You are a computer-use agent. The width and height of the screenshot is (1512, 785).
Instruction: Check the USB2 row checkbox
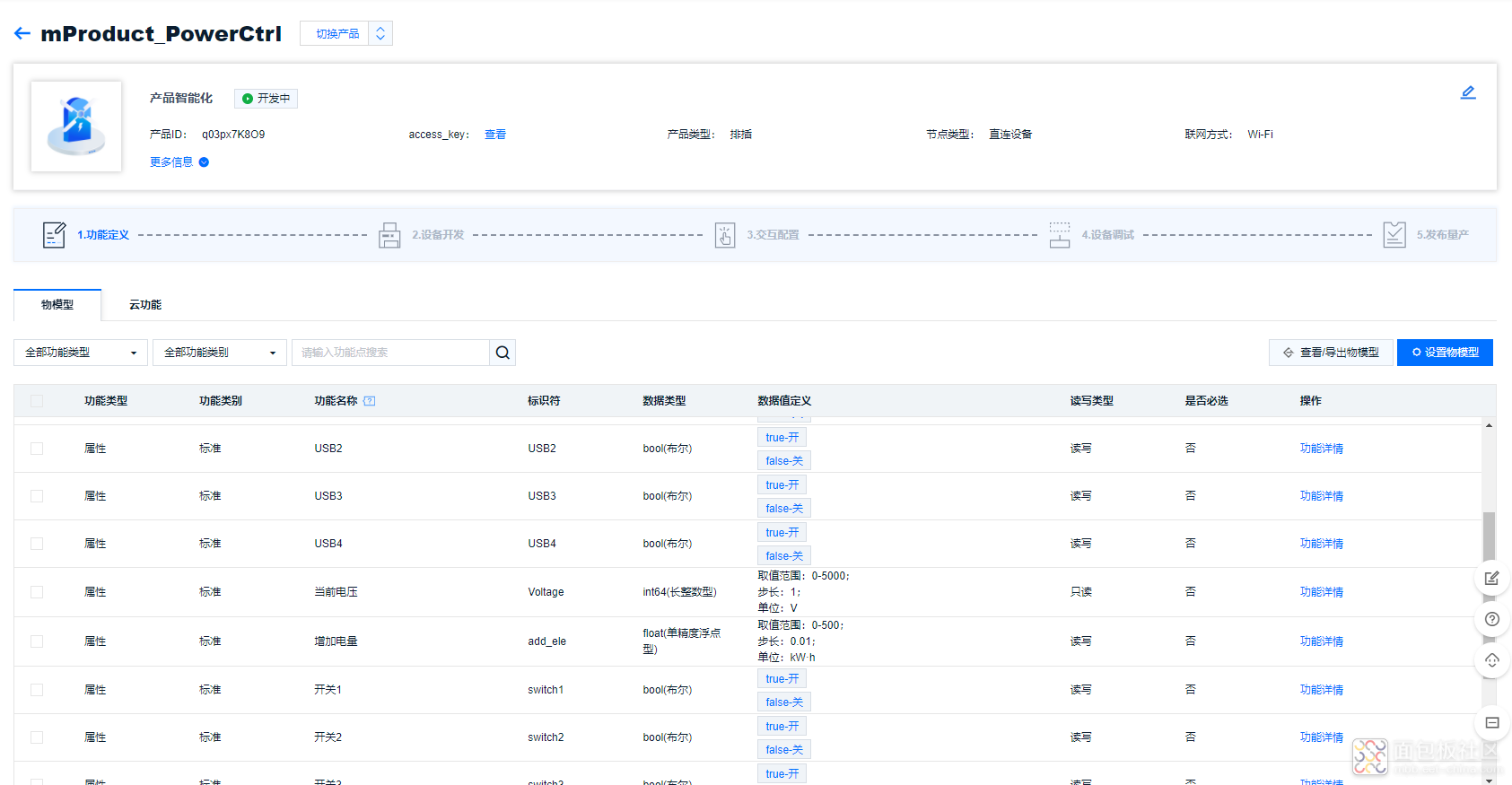click(x=37, y=449)
